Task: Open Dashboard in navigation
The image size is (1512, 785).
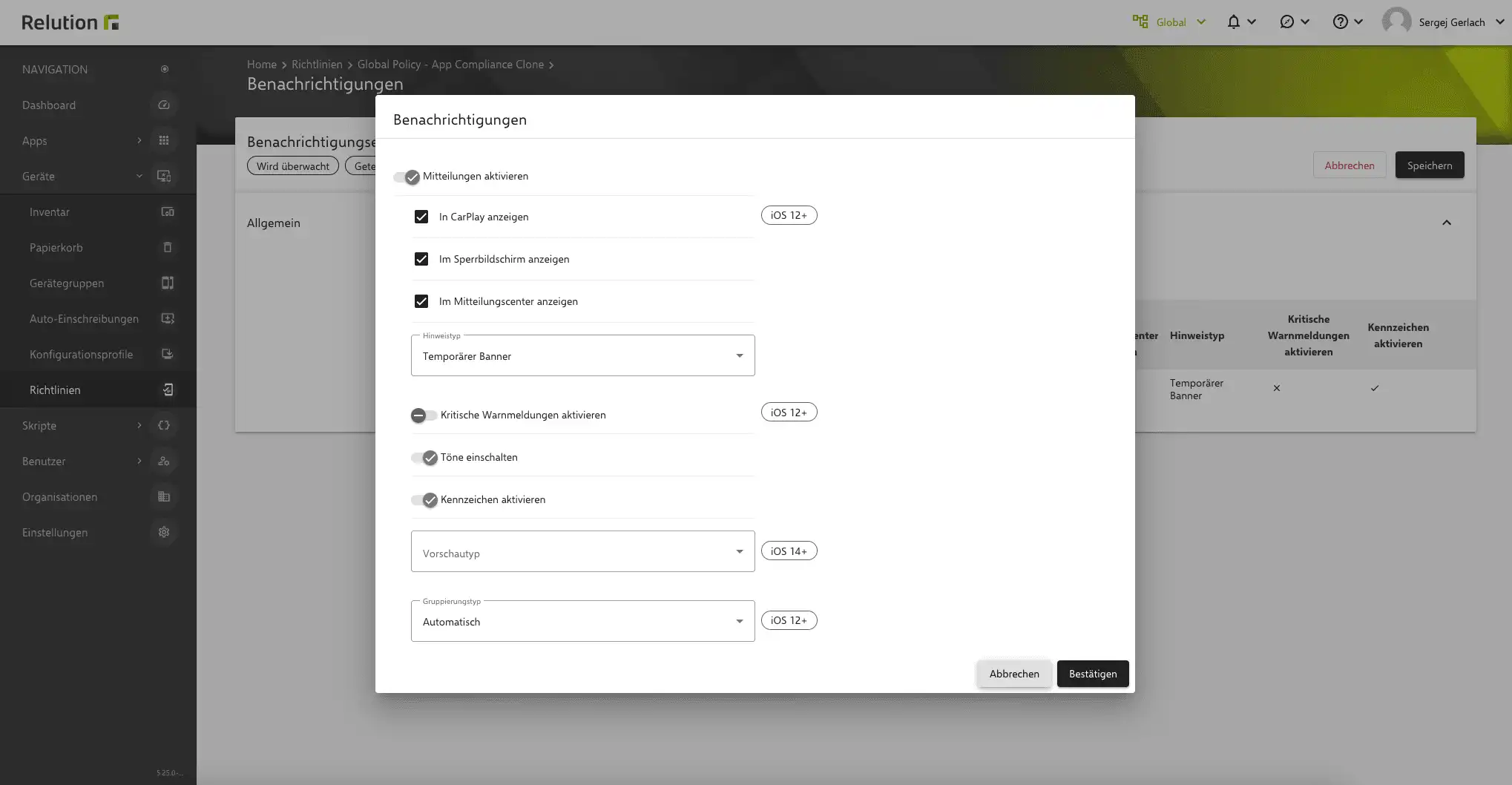Action: tap(49, 105)
